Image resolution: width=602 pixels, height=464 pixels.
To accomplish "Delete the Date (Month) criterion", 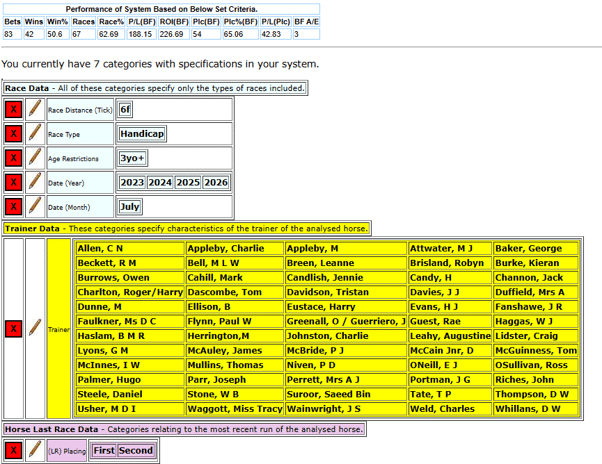I will point(13,207).
